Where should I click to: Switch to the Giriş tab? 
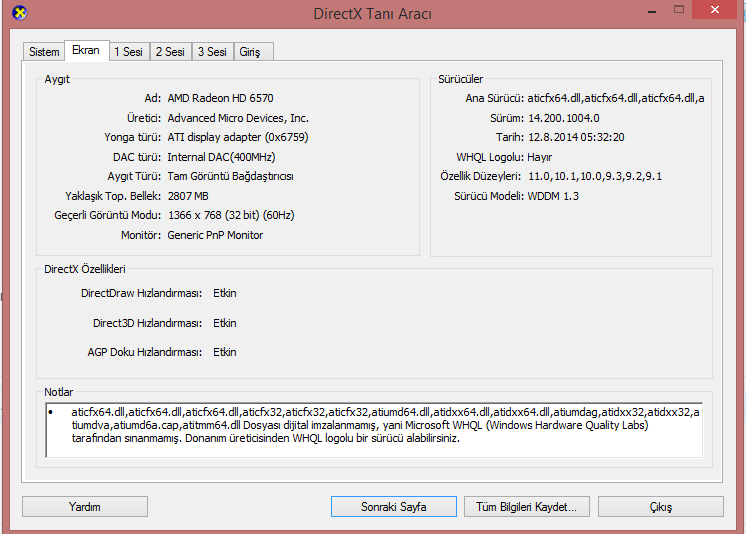coord(253,51)
